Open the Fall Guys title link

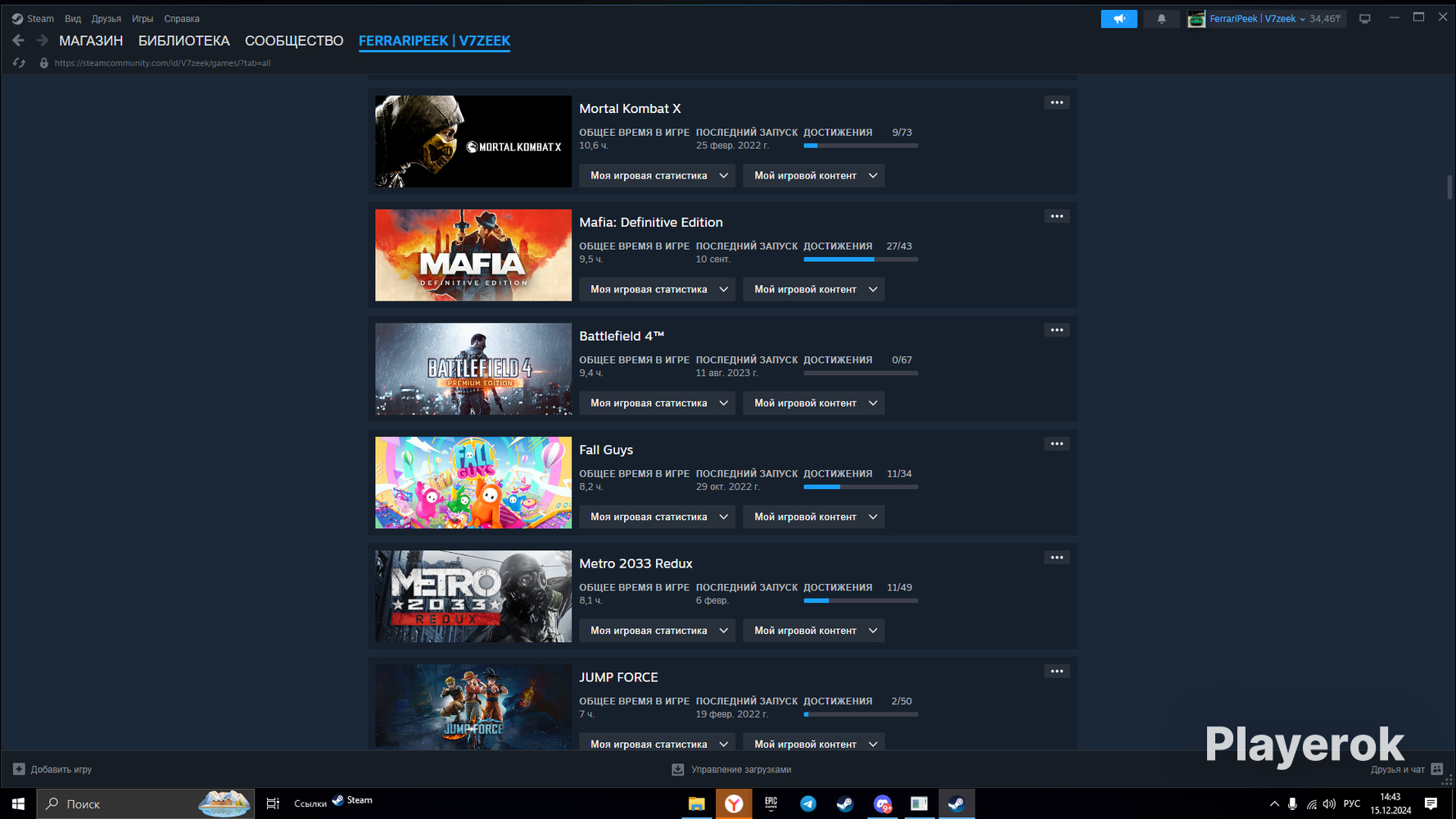[606, 450]
